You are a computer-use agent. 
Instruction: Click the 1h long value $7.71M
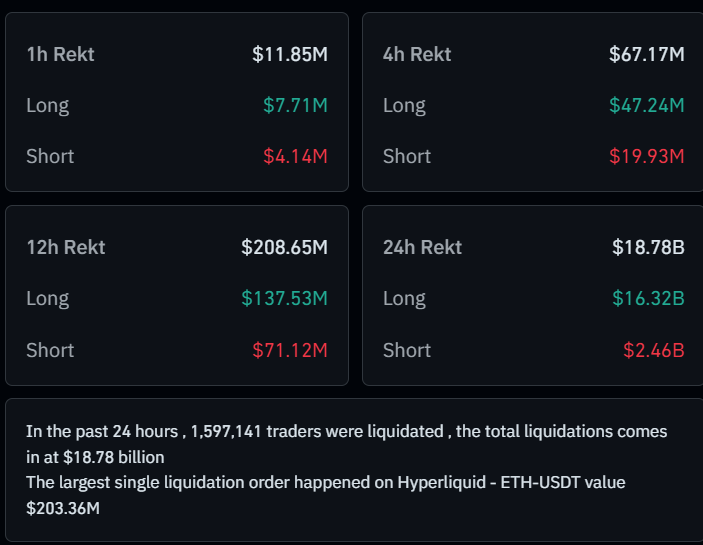coord(295,105)
